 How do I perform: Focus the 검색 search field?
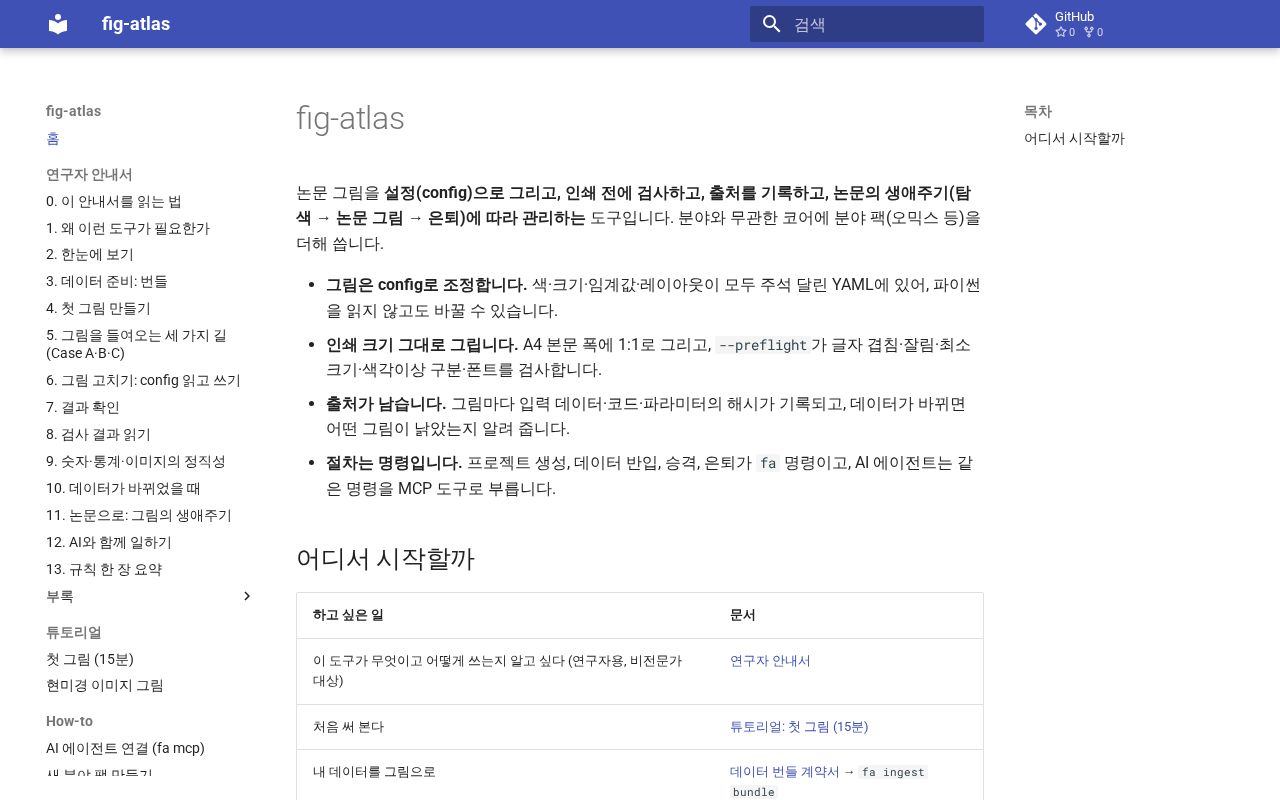867,24
